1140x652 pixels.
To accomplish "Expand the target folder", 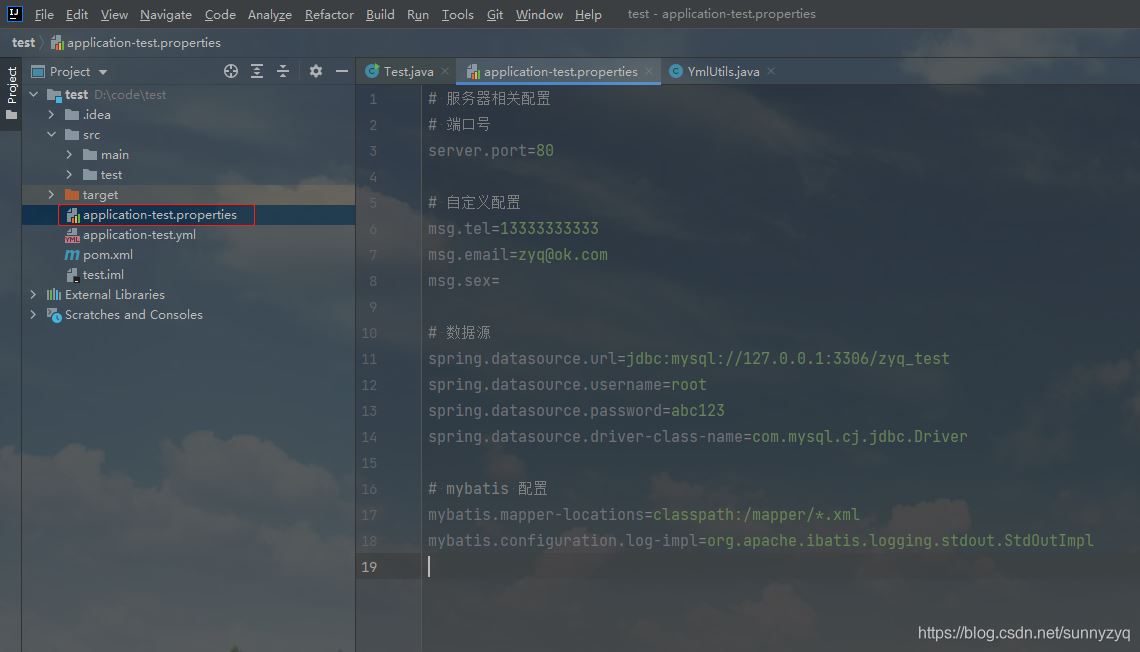I will point(51,195).
